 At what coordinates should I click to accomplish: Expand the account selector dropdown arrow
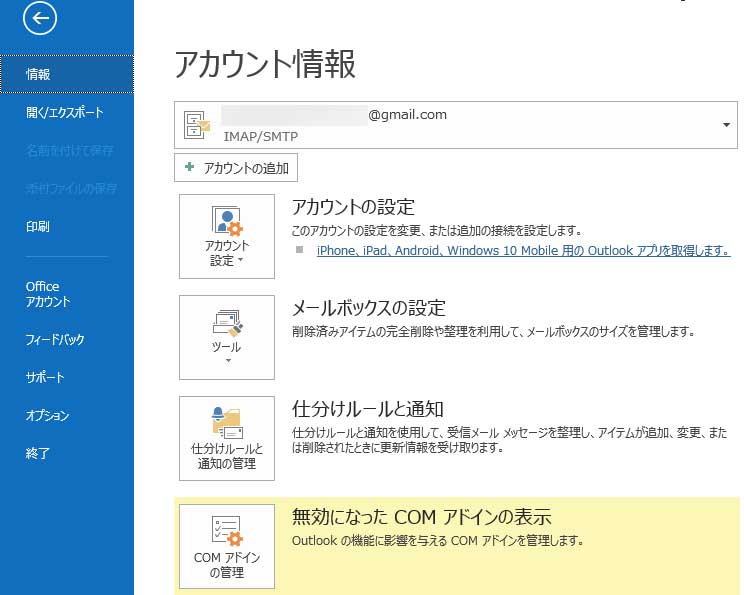click(725, 125)
